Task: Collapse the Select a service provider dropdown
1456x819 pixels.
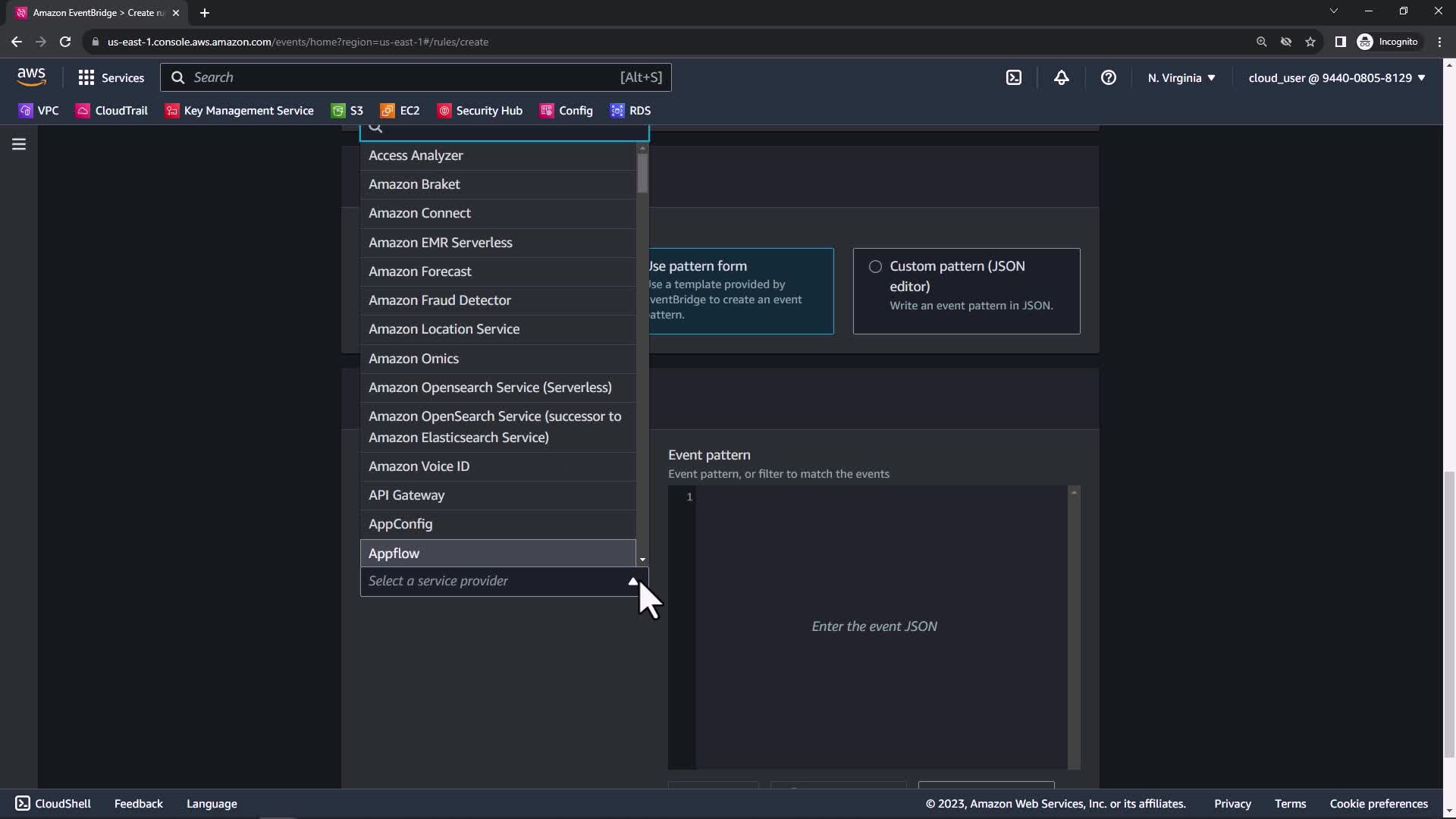Action: 632,582
